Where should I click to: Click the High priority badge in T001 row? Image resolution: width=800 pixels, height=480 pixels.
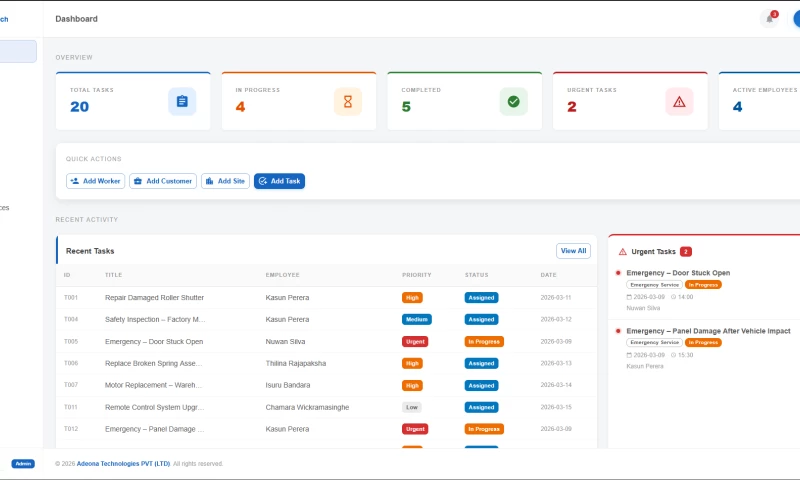412,298
